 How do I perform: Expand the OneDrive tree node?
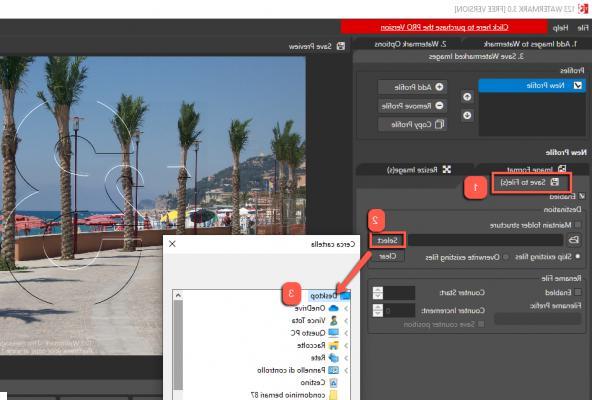click(345, 308)
